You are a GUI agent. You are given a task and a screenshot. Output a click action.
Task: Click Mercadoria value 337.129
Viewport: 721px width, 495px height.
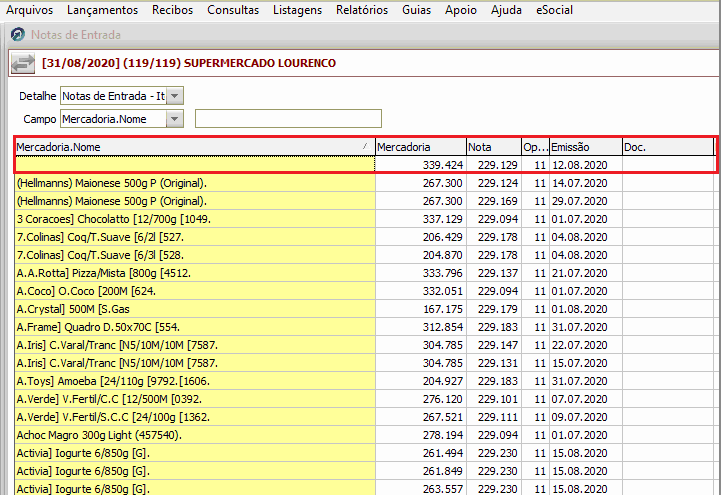point(443,219)
